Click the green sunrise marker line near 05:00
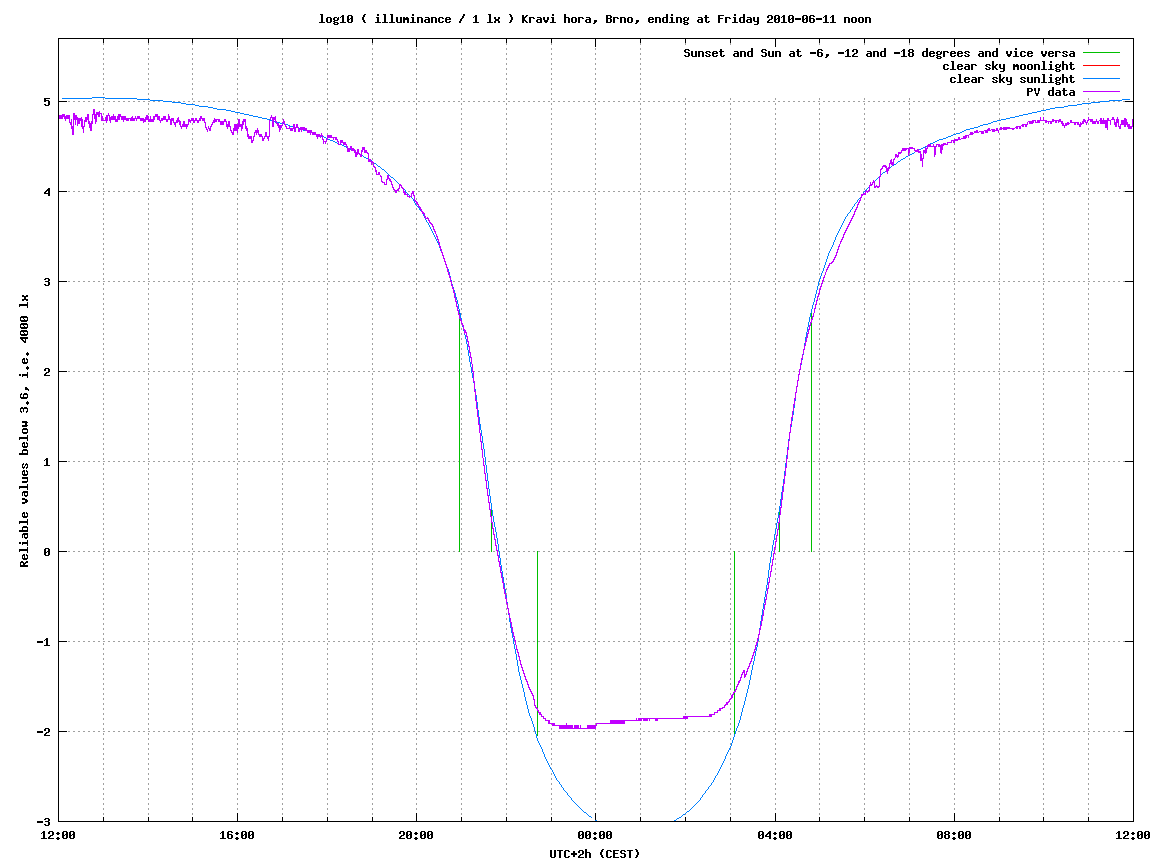Screen dimensions: 1151x863 pos(811,437)
